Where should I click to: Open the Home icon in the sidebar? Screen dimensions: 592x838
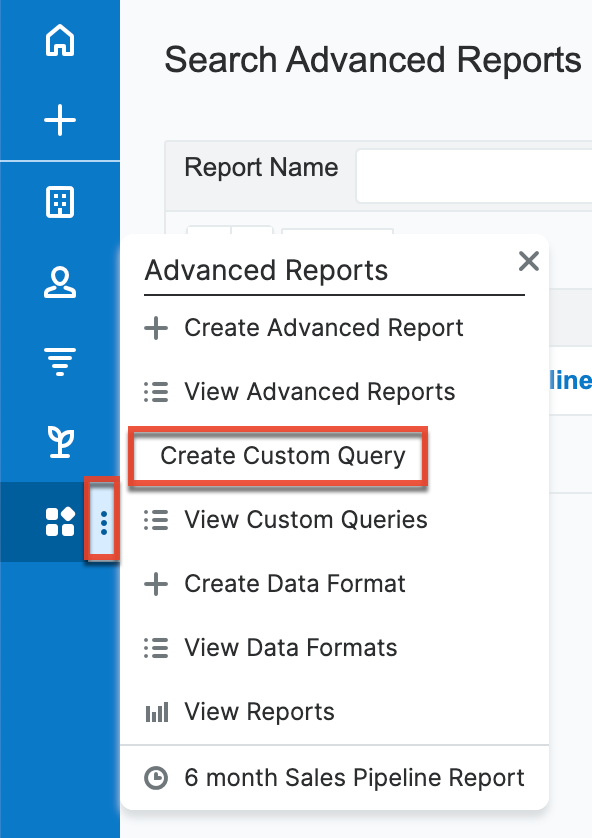(60, 42)
